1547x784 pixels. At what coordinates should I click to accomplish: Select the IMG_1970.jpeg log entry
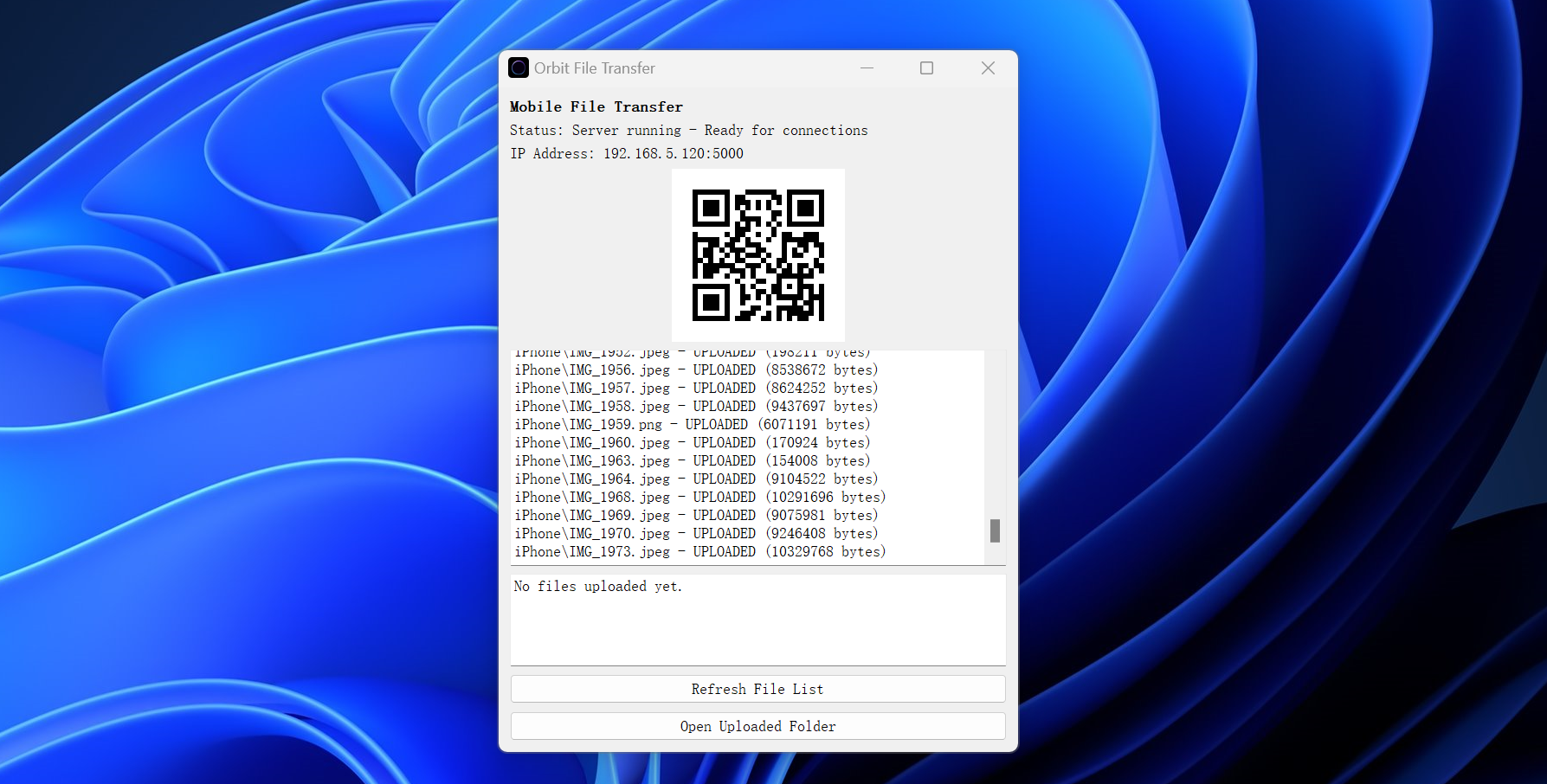coord(697,534)
